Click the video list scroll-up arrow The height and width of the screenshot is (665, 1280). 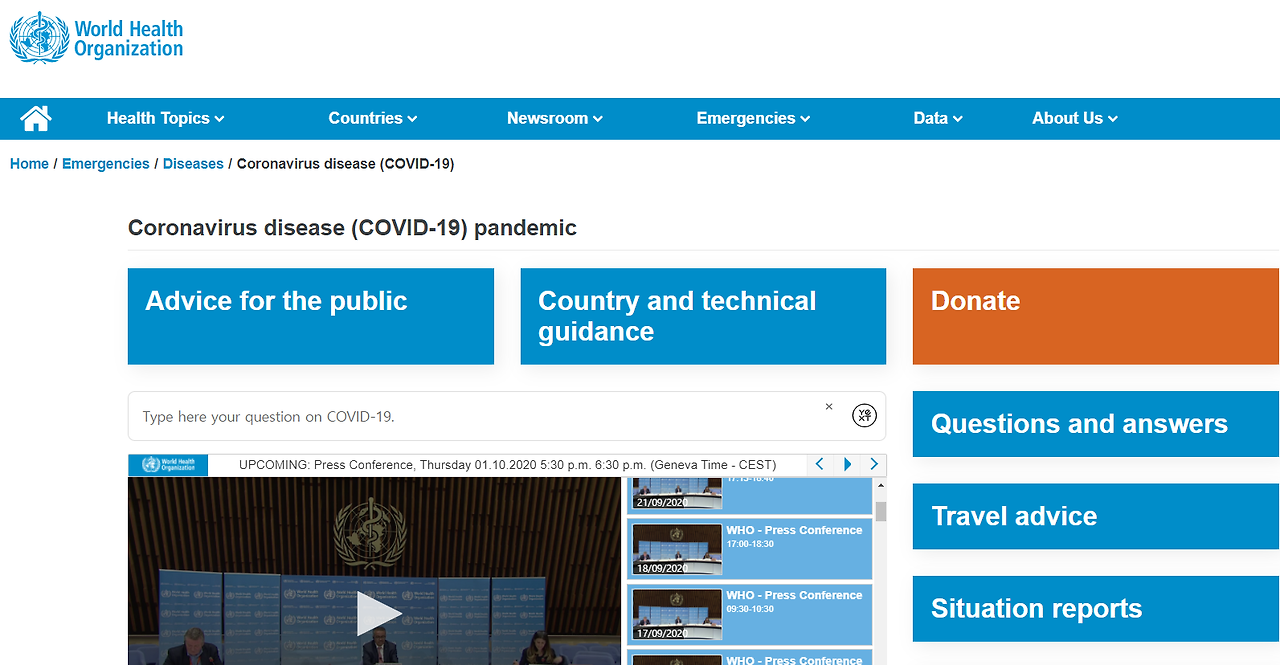881,485
